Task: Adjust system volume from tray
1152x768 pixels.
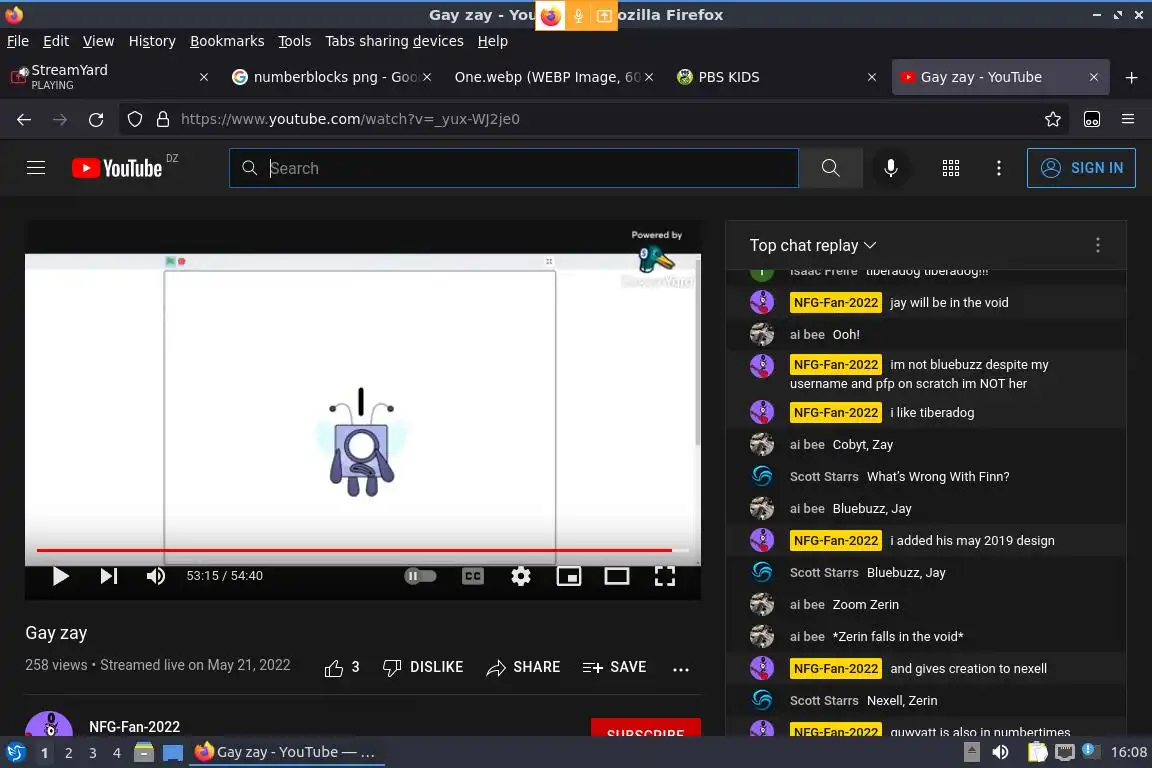Action: [1000, 753]
